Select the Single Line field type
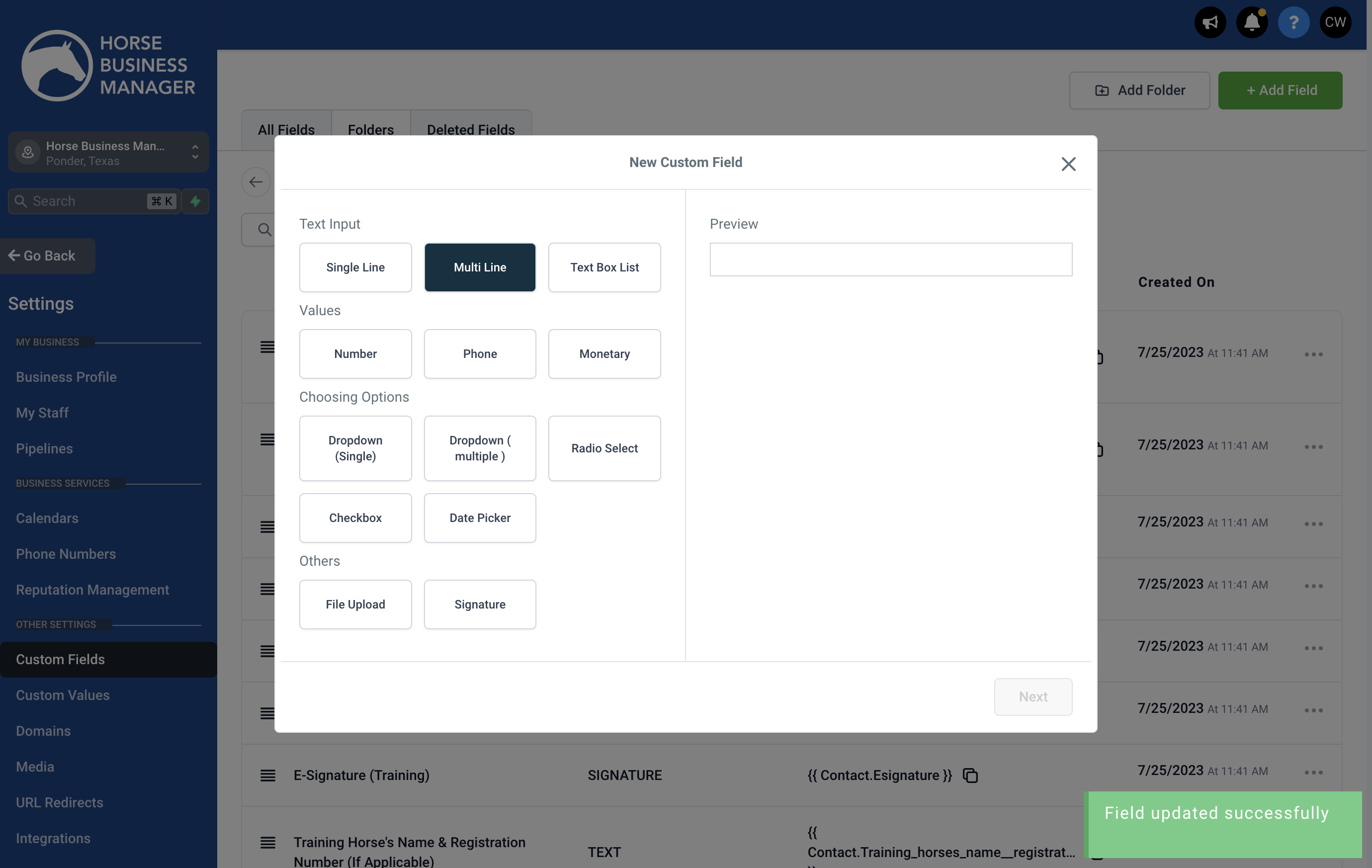The width and height of the screenshot is (1372, 868). pyautogui.click(x=355, y=267)
